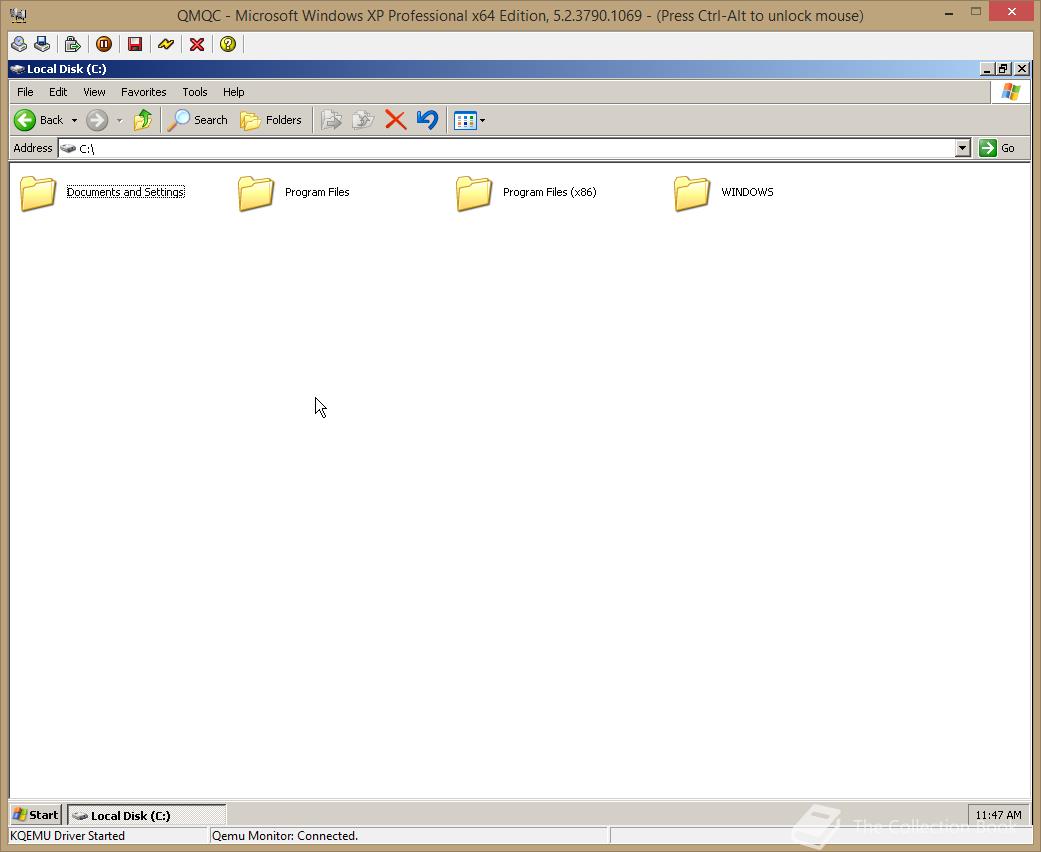Image resolution: width=1041 pixels, height=852 pixels.
Task: Click the red X stop icon in QMQC toolbar
Action: [197, 44]
